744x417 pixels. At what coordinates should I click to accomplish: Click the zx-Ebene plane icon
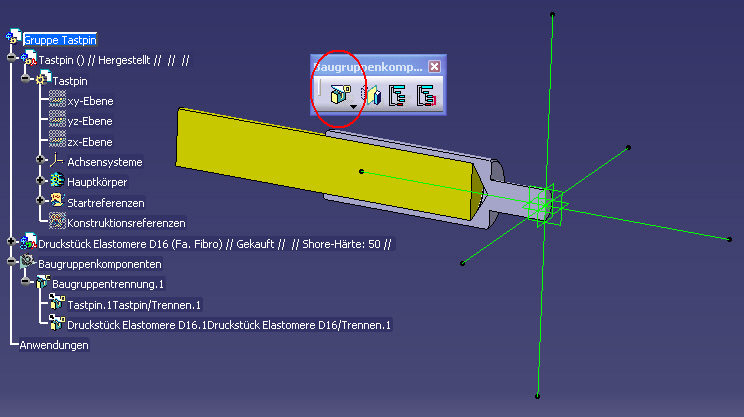tap(57, 139)
